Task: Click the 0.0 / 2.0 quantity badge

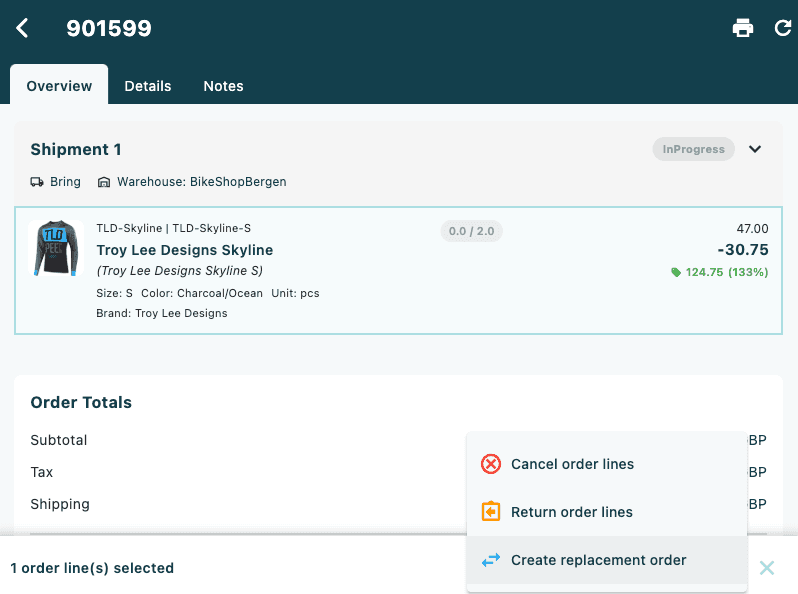Action: click(471, 231)
